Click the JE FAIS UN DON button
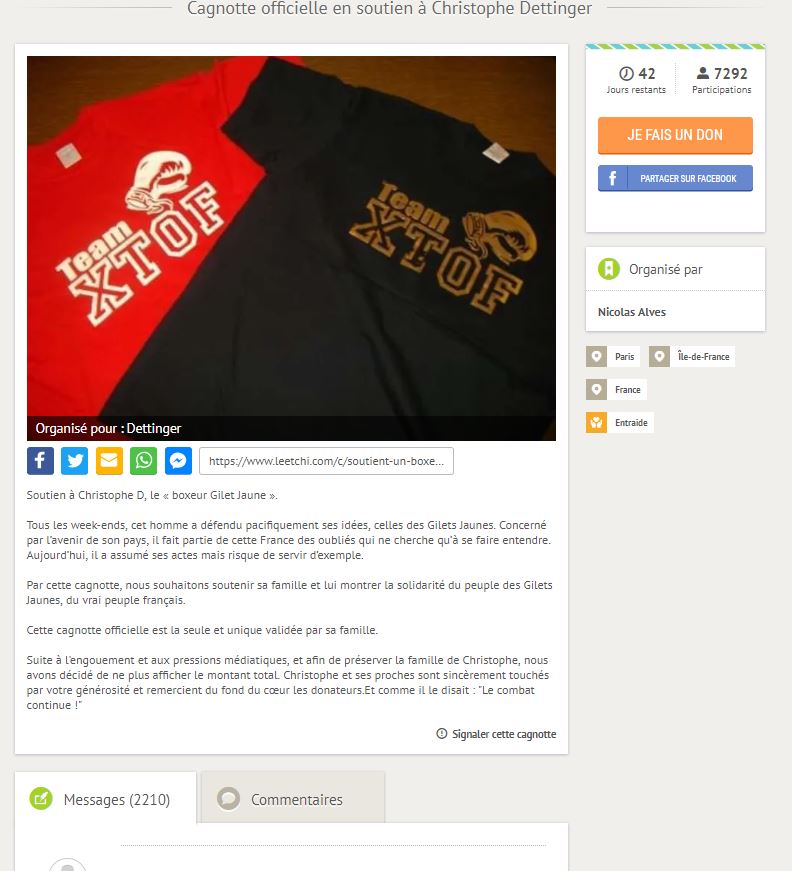Screen dimensions: 792x871 [x=675, y=135]
